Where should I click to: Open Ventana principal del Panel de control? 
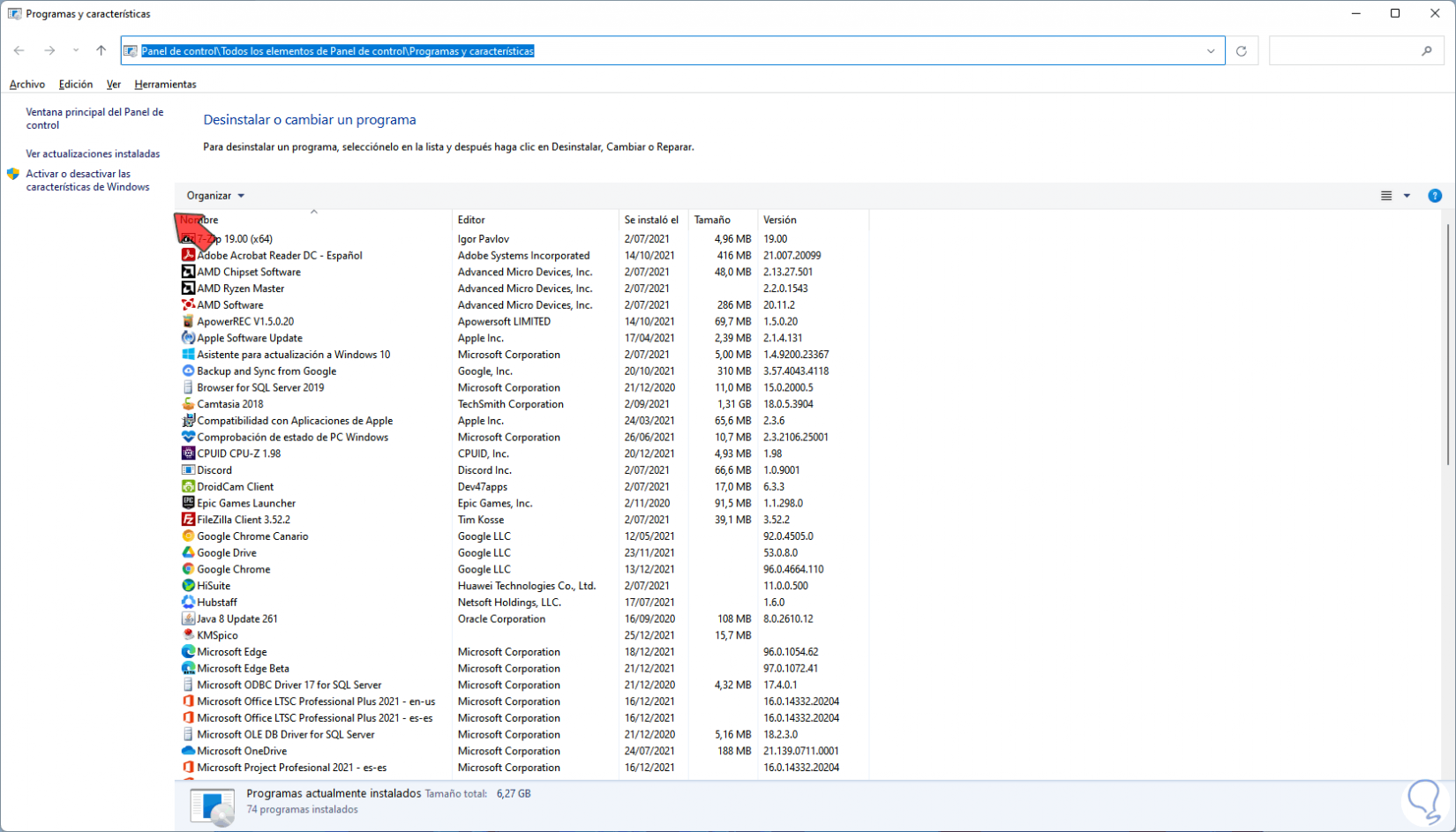[95, 118]
